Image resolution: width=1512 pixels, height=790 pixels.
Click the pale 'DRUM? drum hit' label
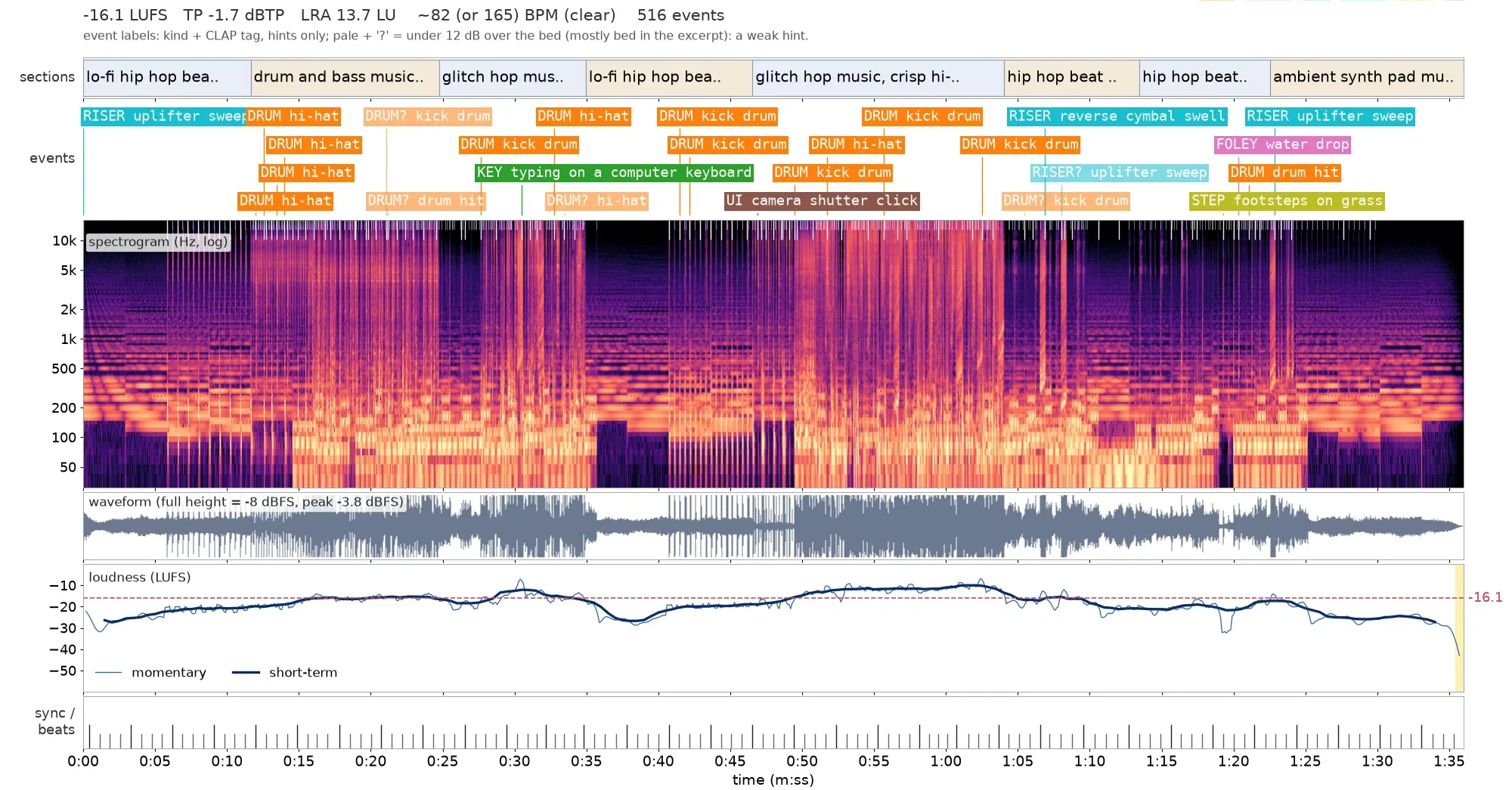click(x=425, y=201)
